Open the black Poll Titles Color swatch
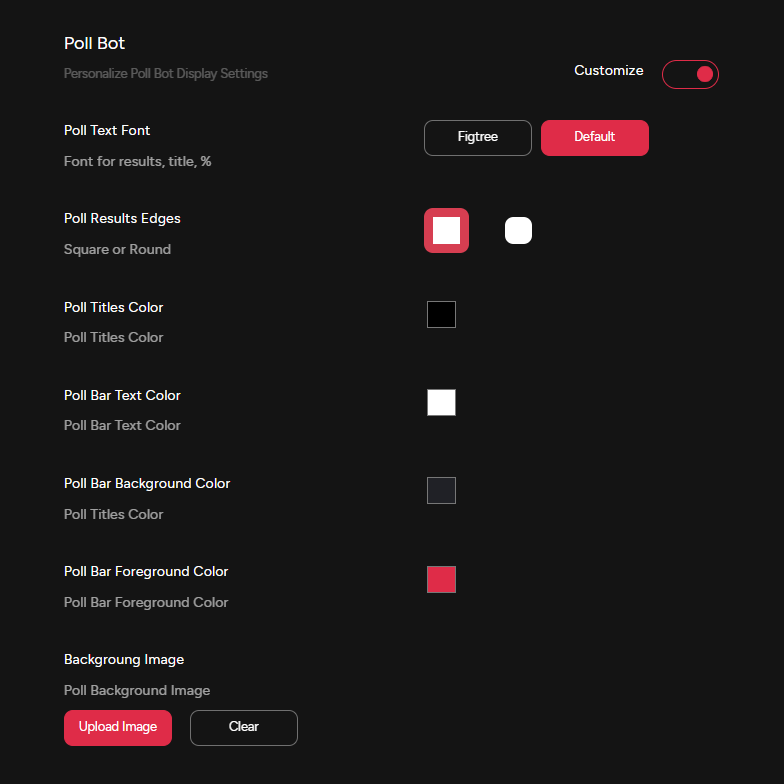Viewport: 784px width, 784px height. [x=441, y=314]
